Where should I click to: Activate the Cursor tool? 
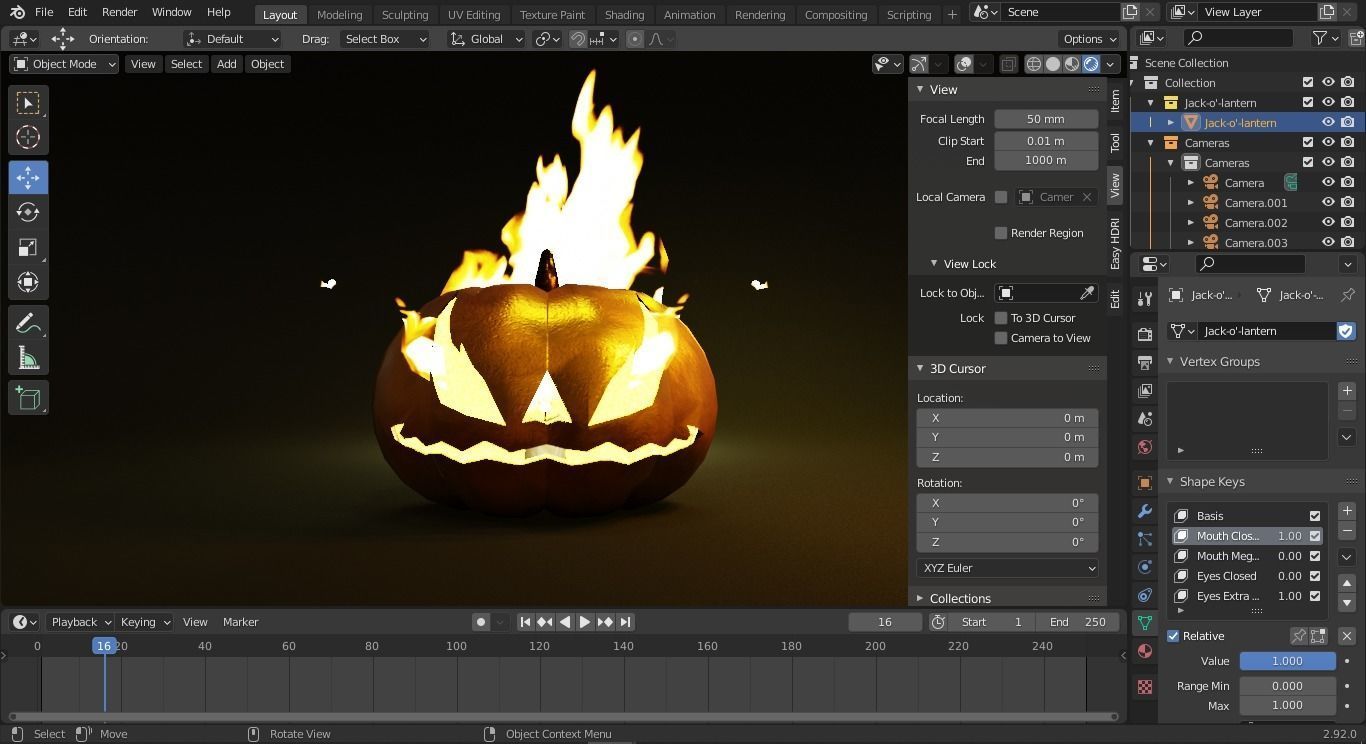point(28,137)
